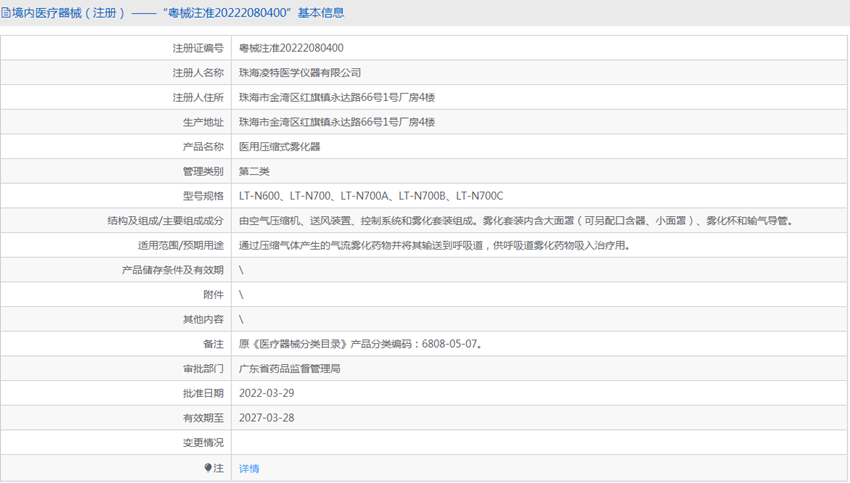Click the 结构及组成 description text

(x=516, y=221)
